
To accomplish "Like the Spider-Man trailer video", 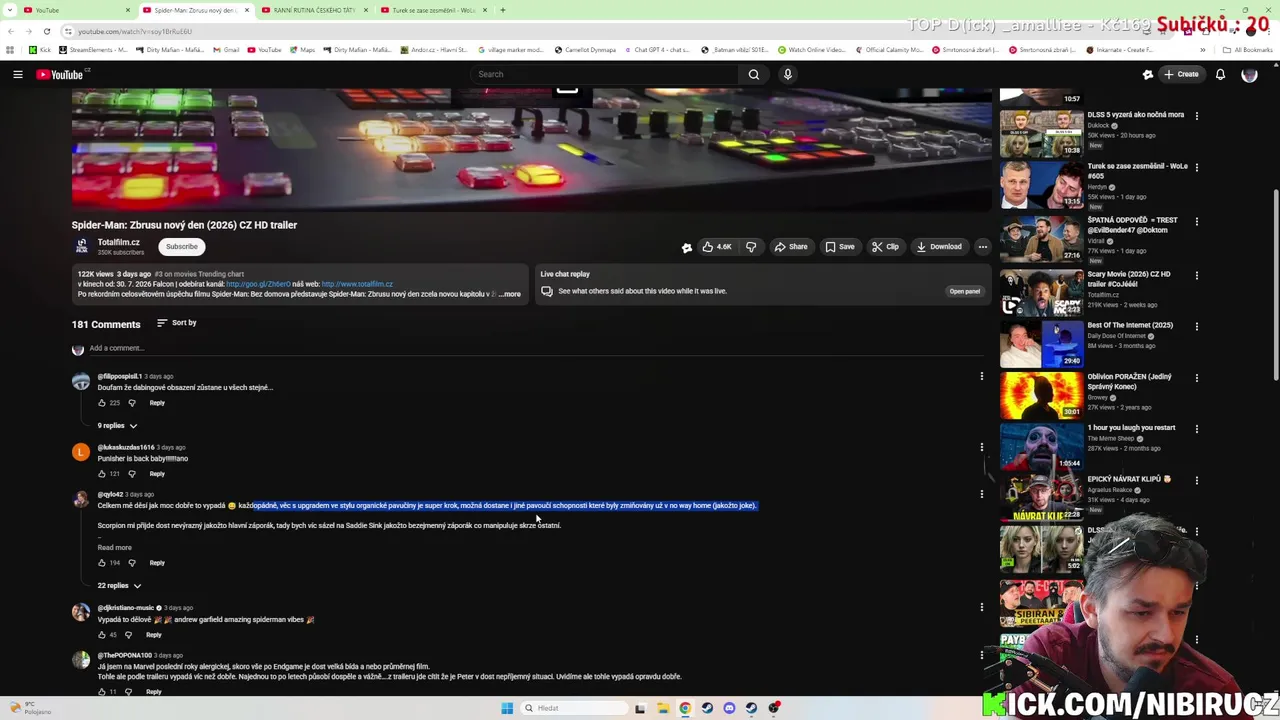I will pyautogui.click(x=717, y=247).
